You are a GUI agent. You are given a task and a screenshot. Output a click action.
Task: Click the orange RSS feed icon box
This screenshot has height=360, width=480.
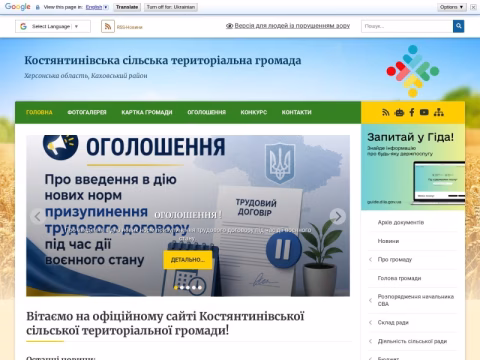(x=108, y=26)
